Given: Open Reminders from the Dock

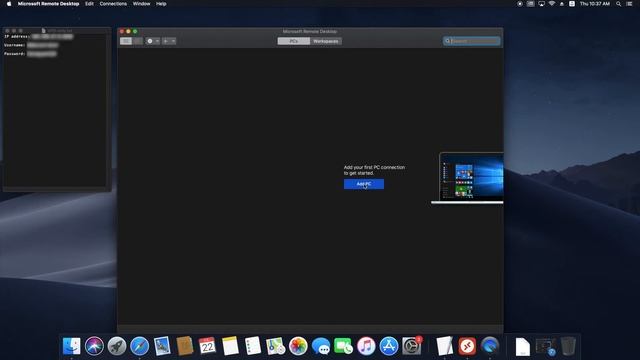Looking at the screenshot, I should tap(253, 346).
